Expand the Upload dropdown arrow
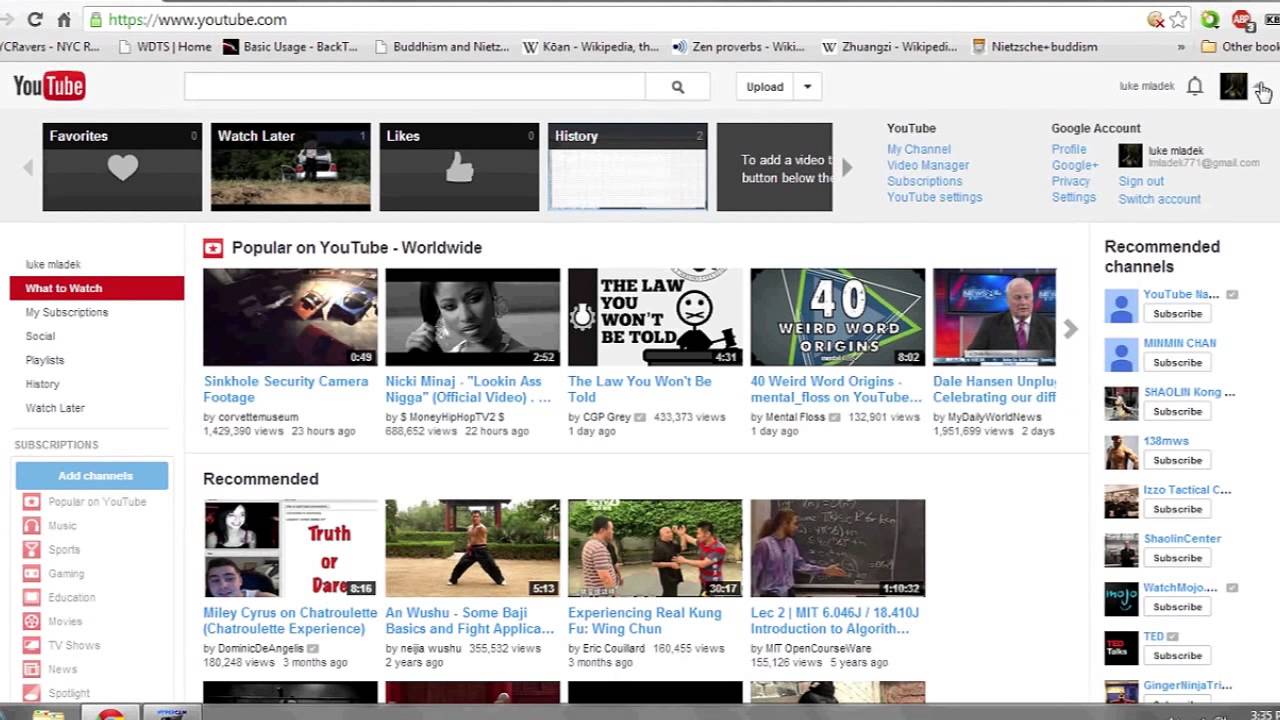Screen dimensions: 1280x720 [x=807, y=87]
